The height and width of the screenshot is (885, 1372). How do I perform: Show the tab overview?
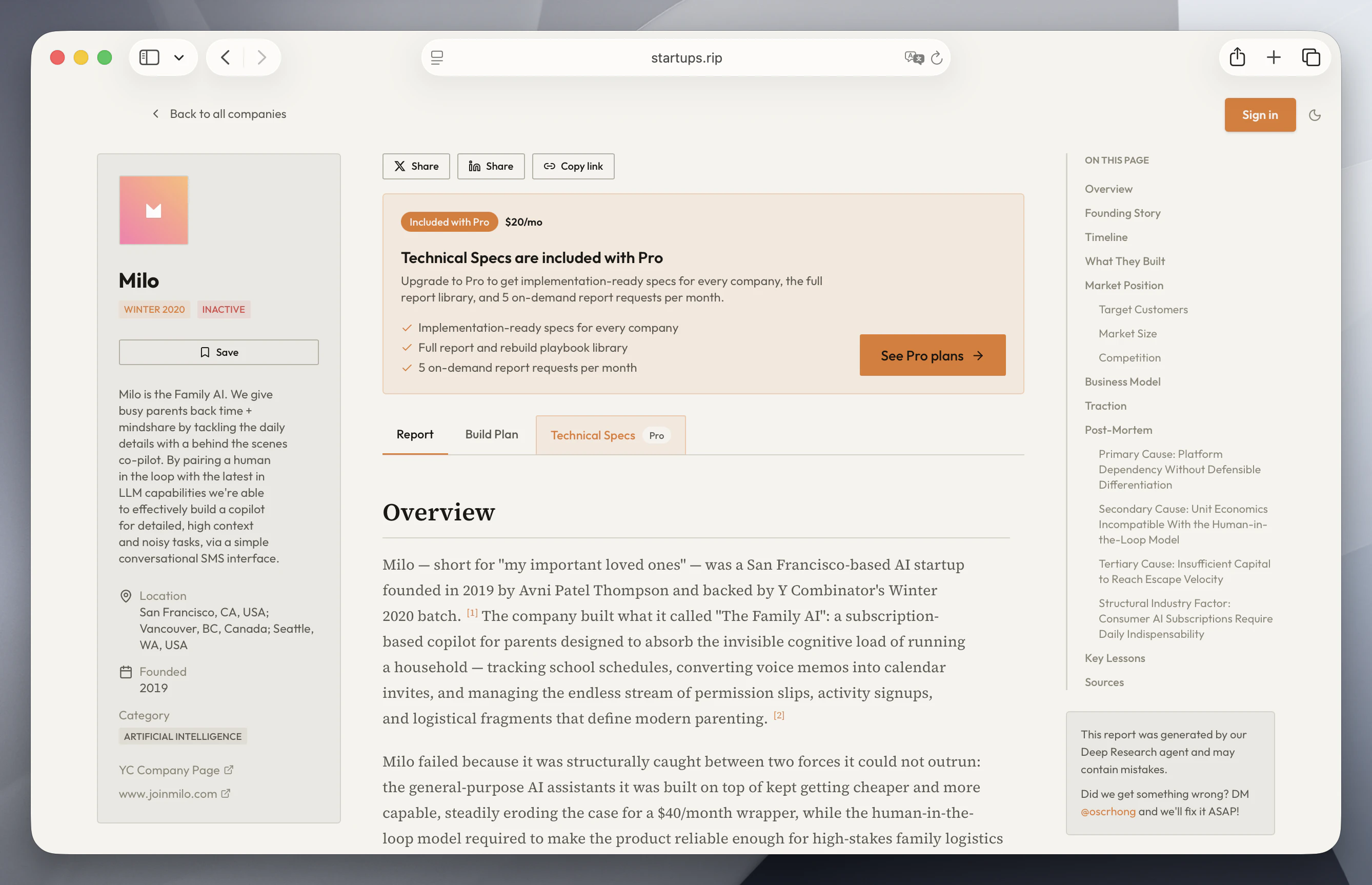1311,57
